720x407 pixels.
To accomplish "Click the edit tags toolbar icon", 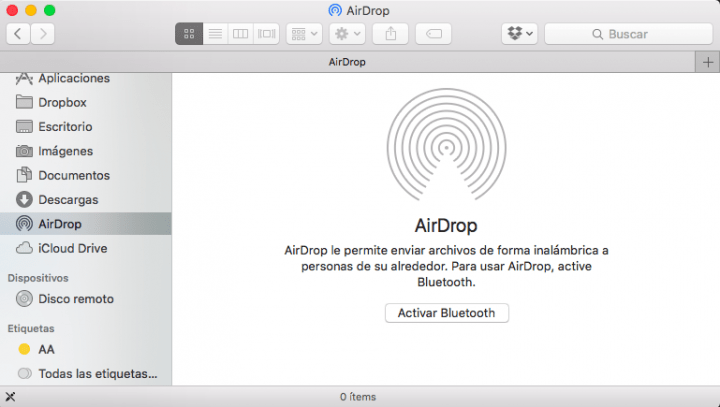I will (433, 34).
